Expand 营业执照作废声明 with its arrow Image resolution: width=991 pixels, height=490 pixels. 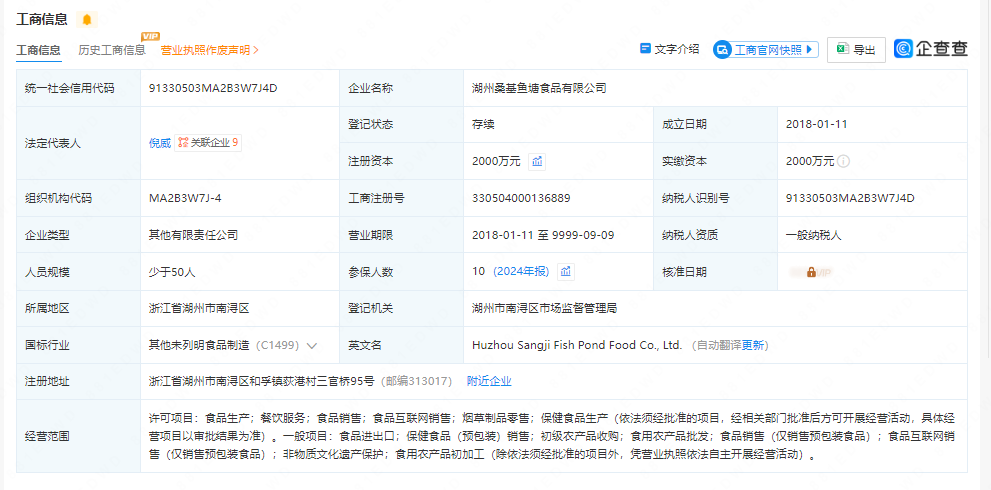(256, 50)
